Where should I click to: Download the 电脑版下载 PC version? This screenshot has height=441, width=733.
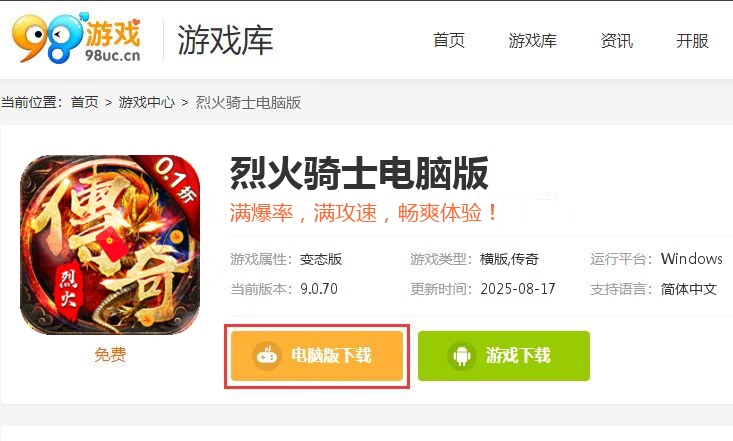(317, 356)
